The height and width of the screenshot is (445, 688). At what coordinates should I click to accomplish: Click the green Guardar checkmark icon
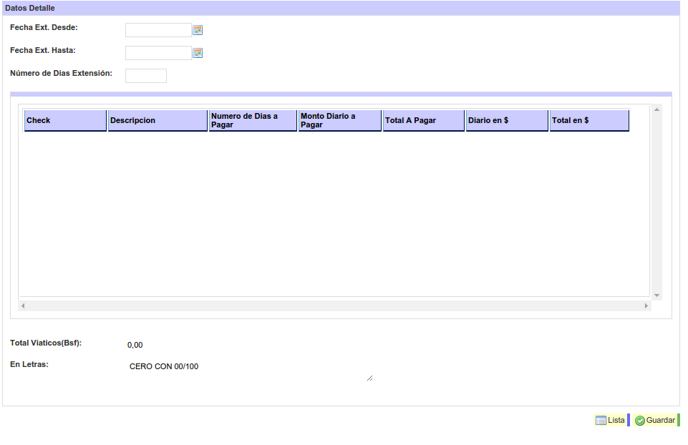pyautogui.click(x=640, y=420)
